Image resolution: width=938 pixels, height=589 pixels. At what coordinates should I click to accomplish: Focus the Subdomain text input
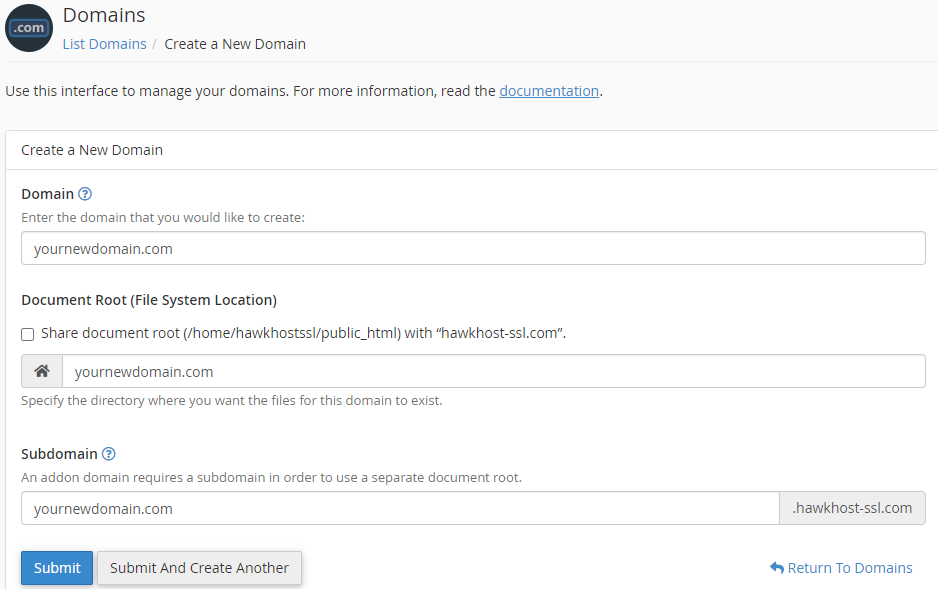[400, 508]
